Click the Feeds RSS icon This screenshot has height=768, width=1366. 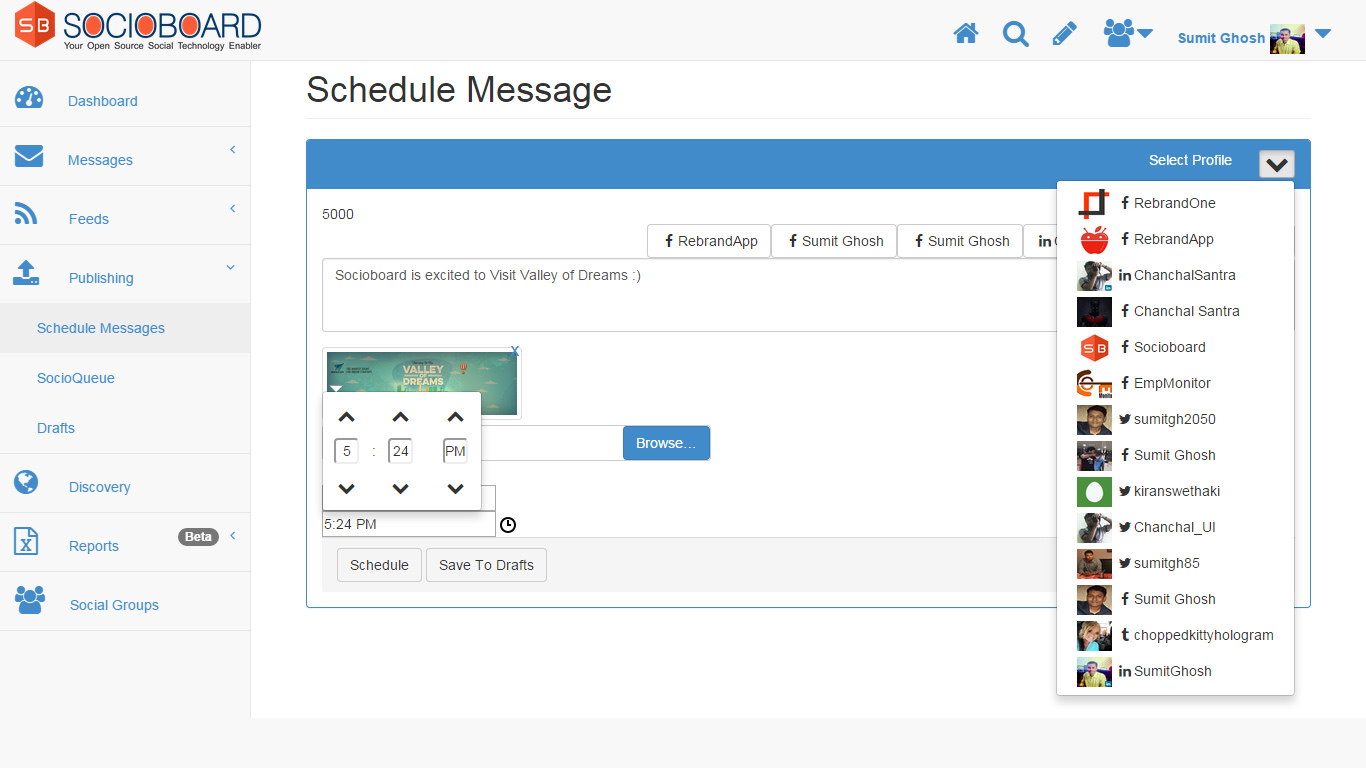[26, 214]
